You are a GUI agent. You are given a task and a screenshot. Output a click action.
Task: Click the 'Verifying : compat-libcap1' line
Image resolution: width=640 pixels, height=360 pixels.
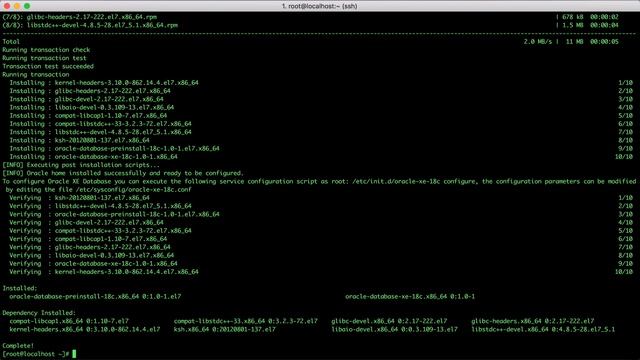pyautogui.click(x=88, y=239)
